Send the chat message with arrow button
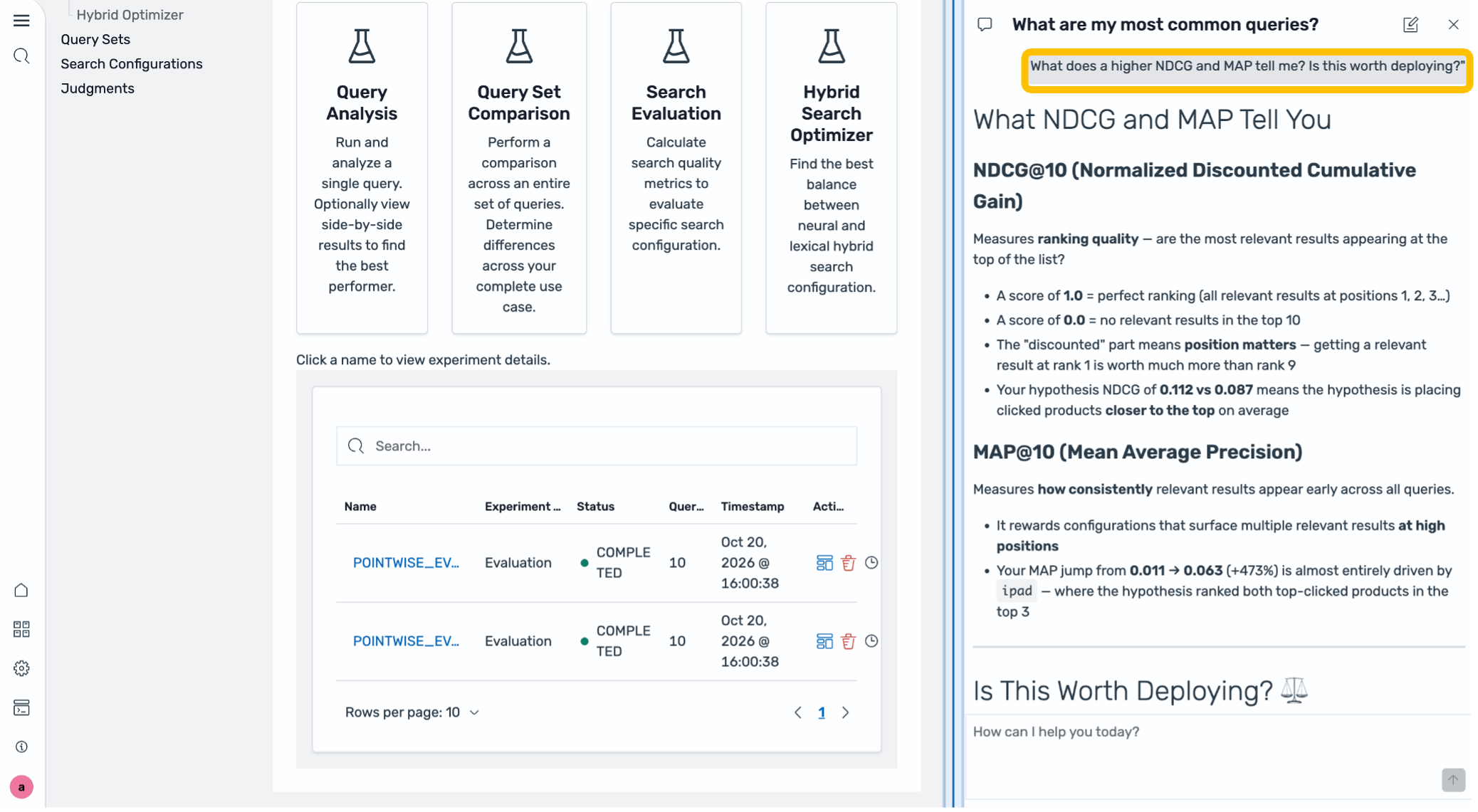The width and height of the screenshot is (1478, 812). (x=1453, y=780)
